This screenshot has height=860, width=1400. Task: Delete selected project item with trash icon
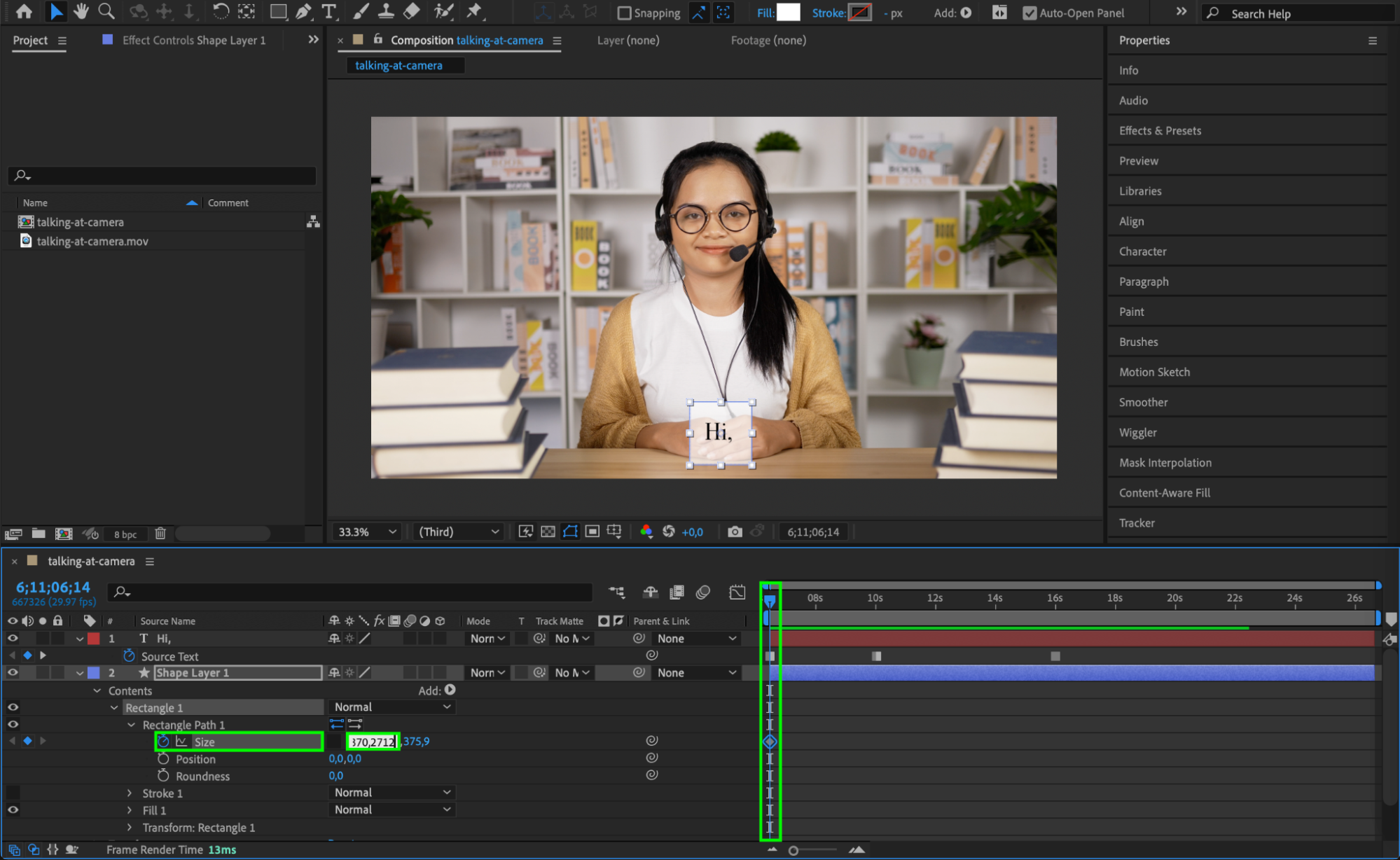pyautogui.click(x=160, y=534)
